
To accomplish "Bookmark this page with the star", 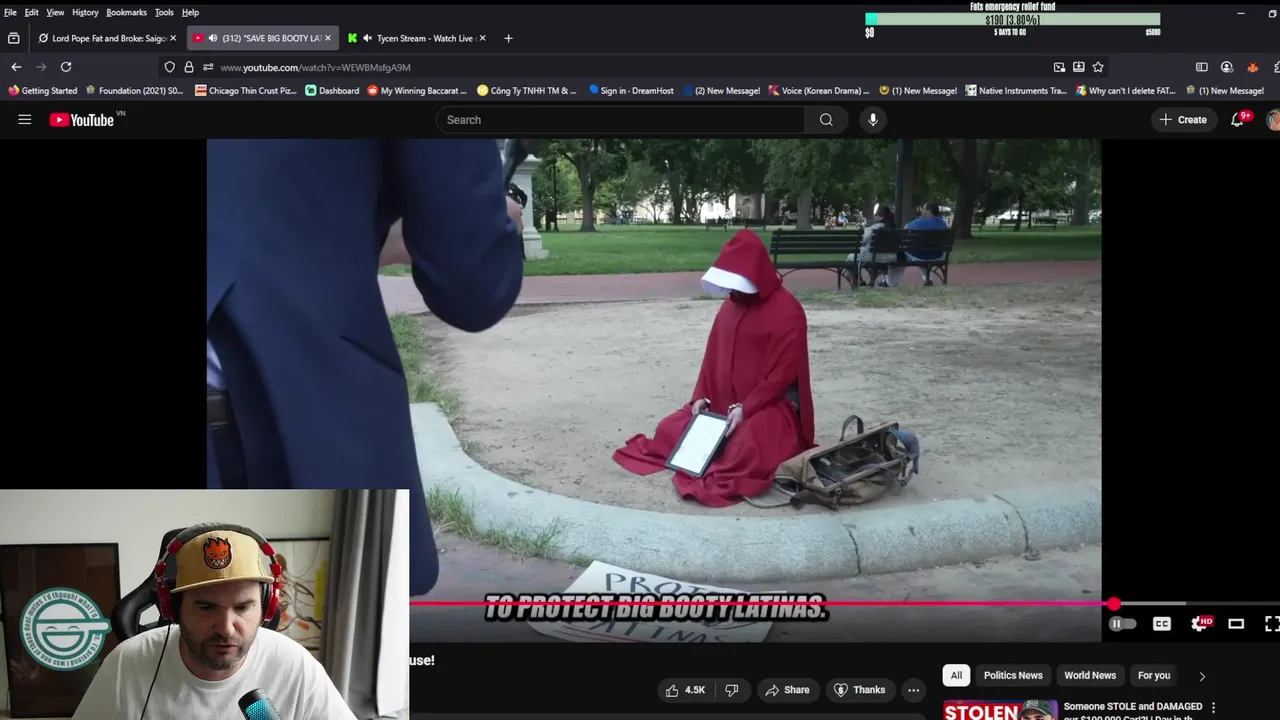I will pos(1098,67).
